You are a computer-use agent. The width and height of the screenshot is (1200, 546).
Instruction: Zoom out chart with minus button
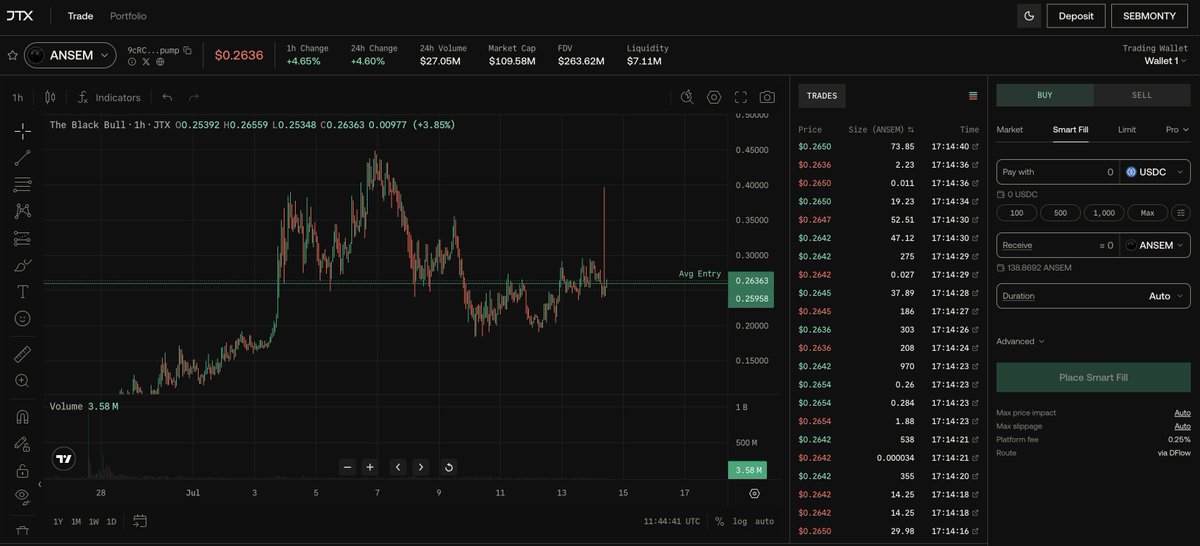(347, 467)
